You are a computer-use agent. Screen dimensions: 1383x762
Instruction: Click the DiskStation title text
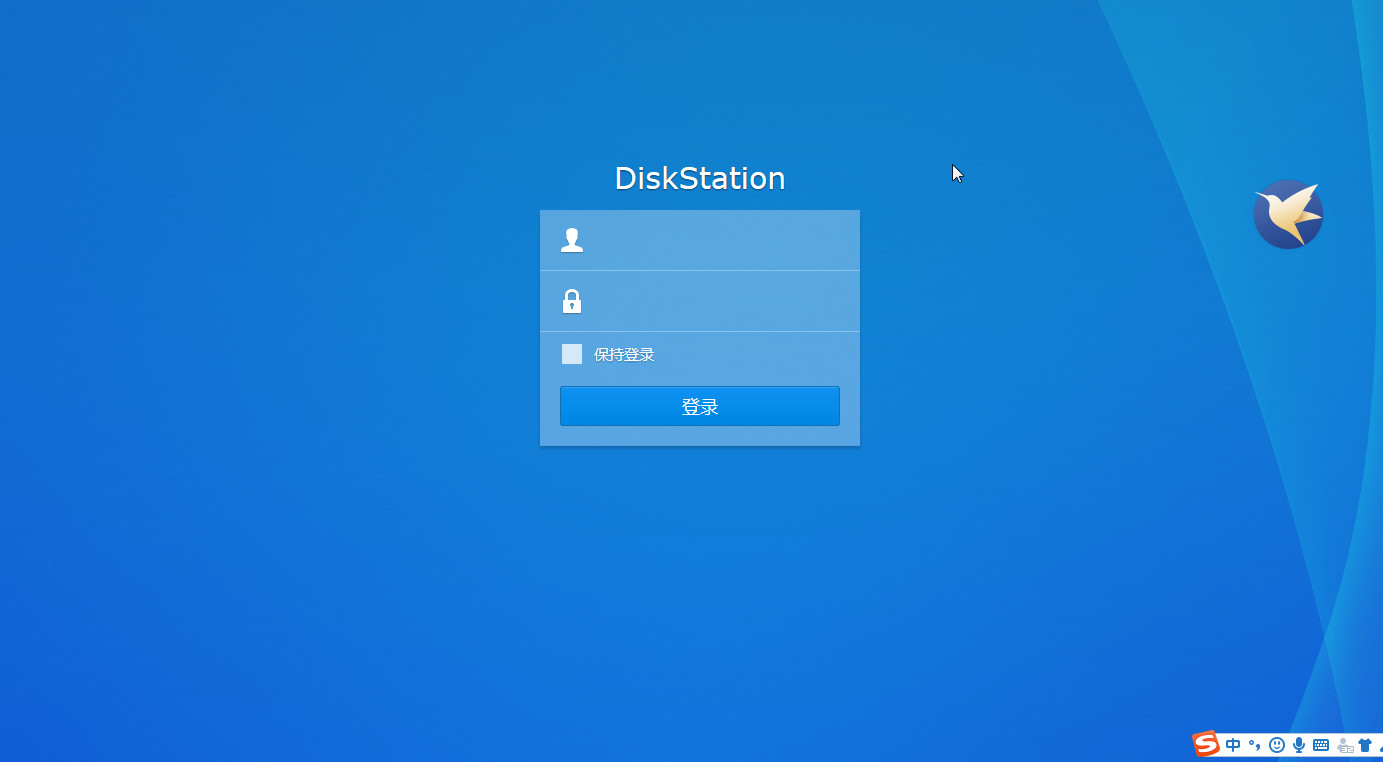coord(700,178)
